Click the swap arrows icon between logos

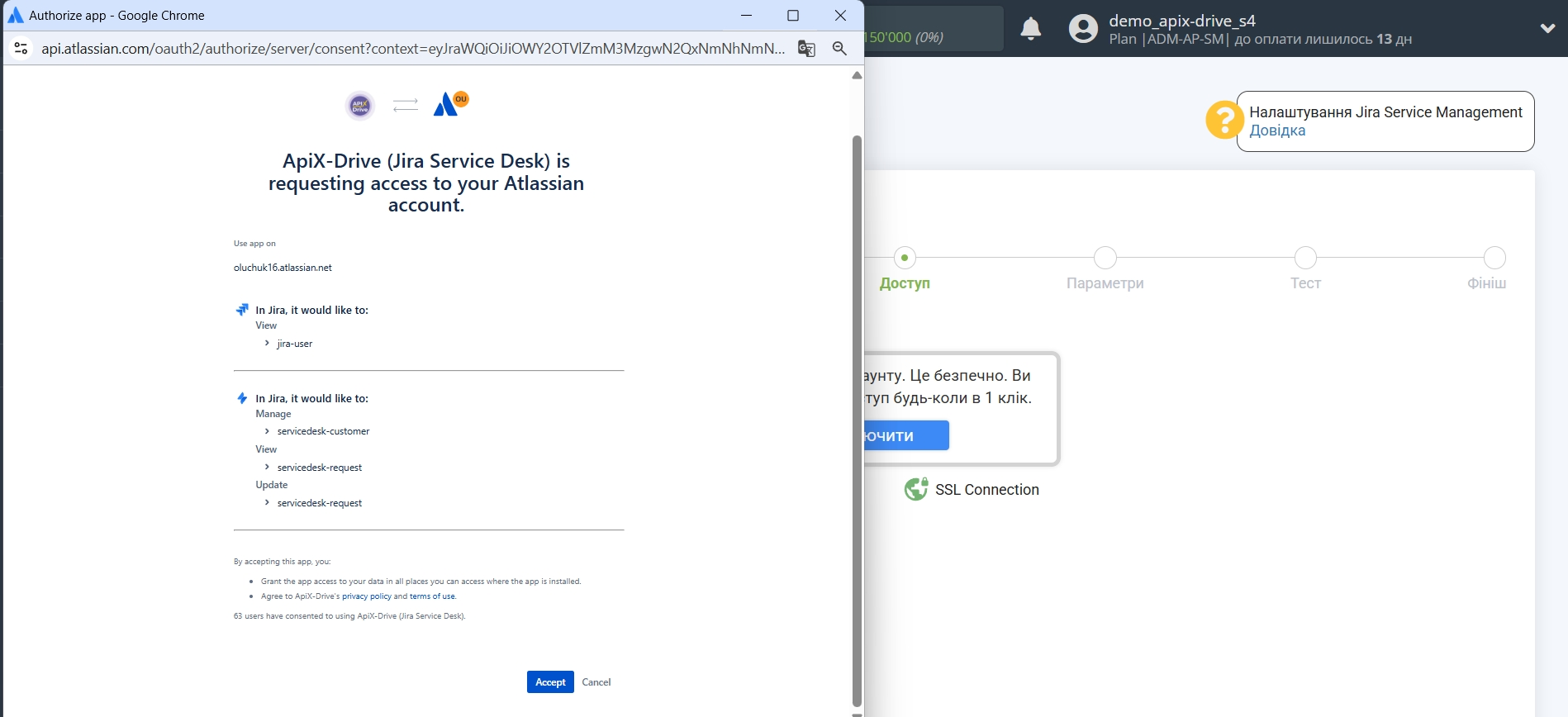tap(405, 105)
